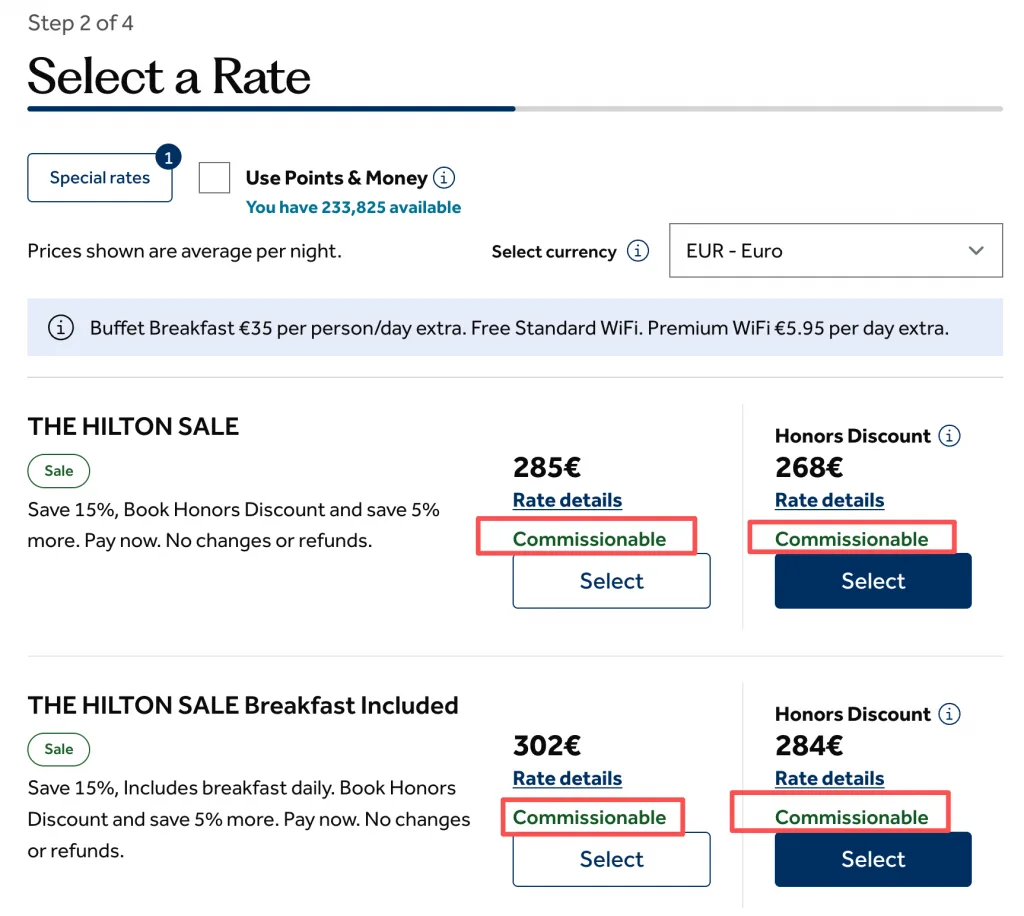1024x916 pixels.
Task: Click the Sale tag under THE HILTON SALE
Action: pos(59,471)
